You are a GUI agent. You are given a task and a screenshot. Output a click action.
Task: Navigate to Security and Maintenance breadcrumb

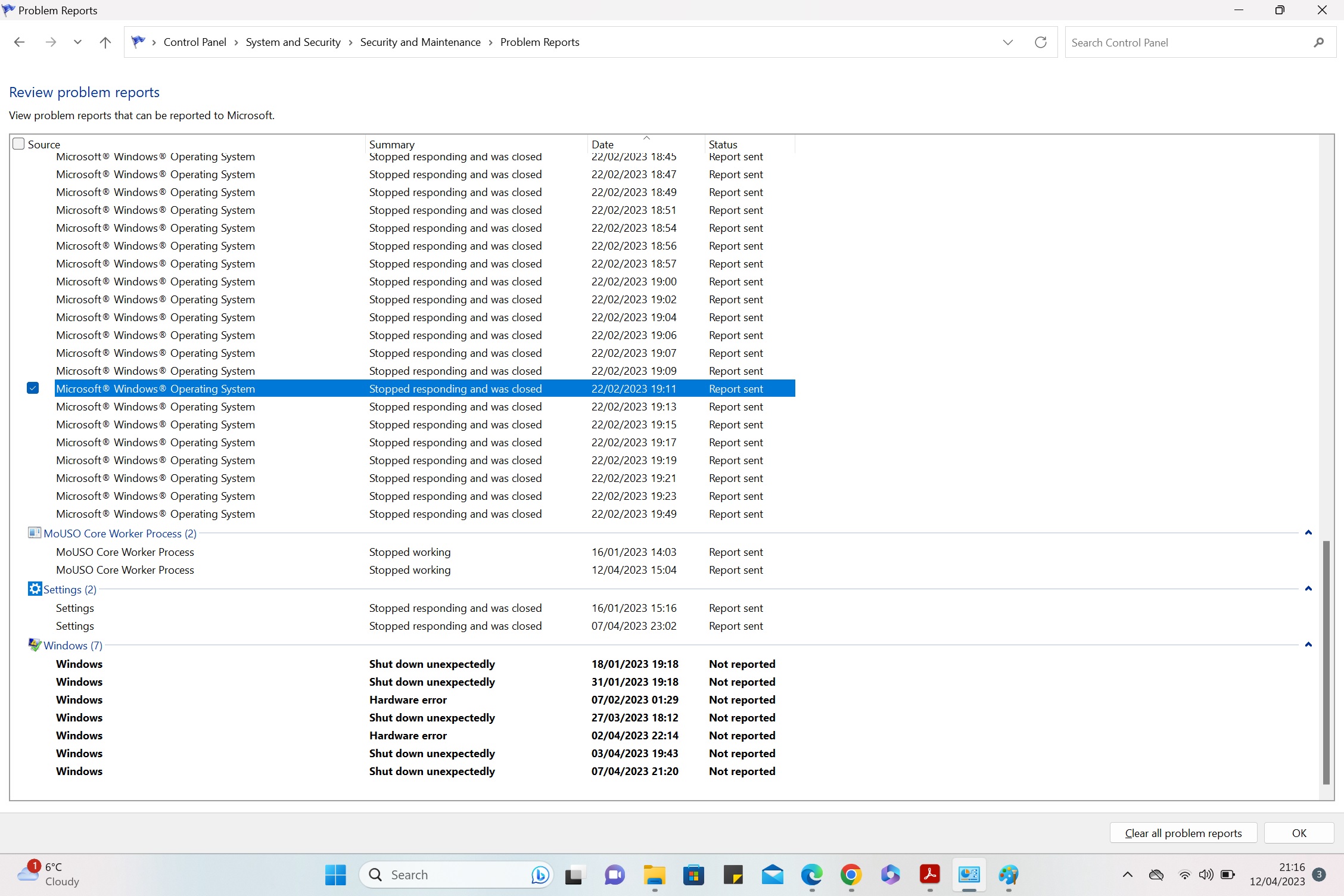pyautogui.click(x=421, y=42)
